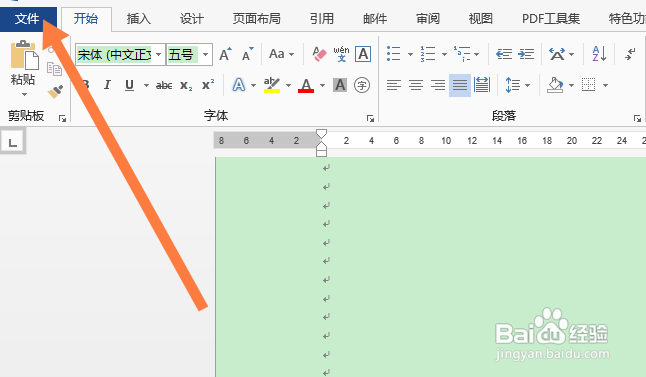The width and height of the screenshot is (646, 377).
Task: Expand the font name dropdown arrow
Action: click(x=159, y=54)
